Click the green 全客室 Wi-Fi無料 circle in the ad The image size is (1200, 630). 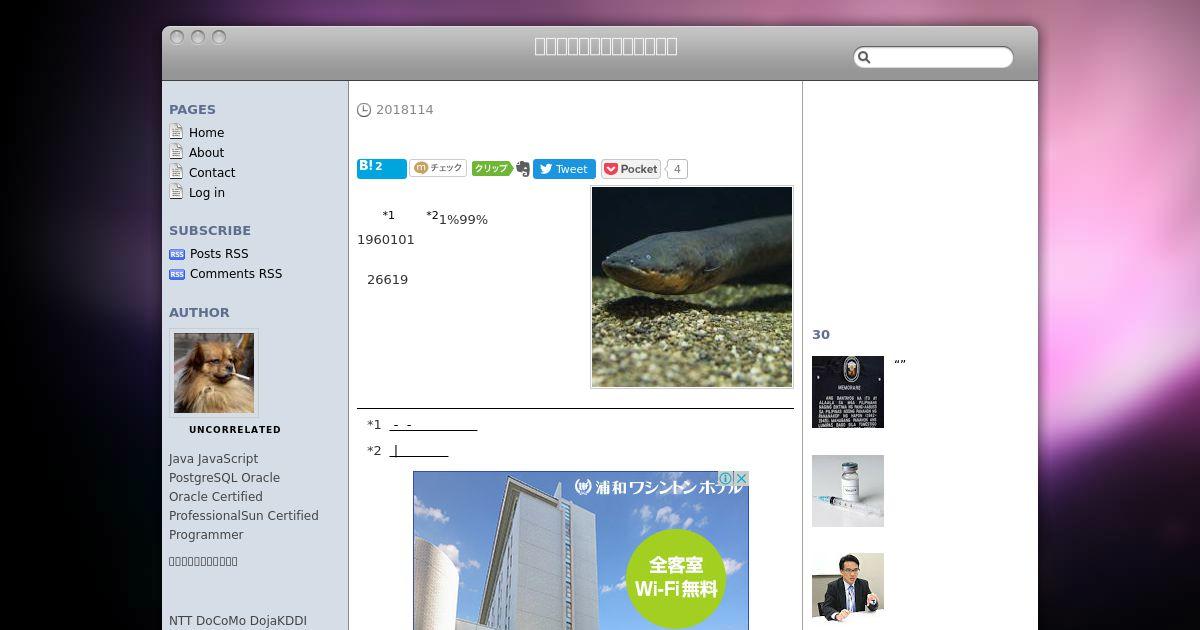675,578
